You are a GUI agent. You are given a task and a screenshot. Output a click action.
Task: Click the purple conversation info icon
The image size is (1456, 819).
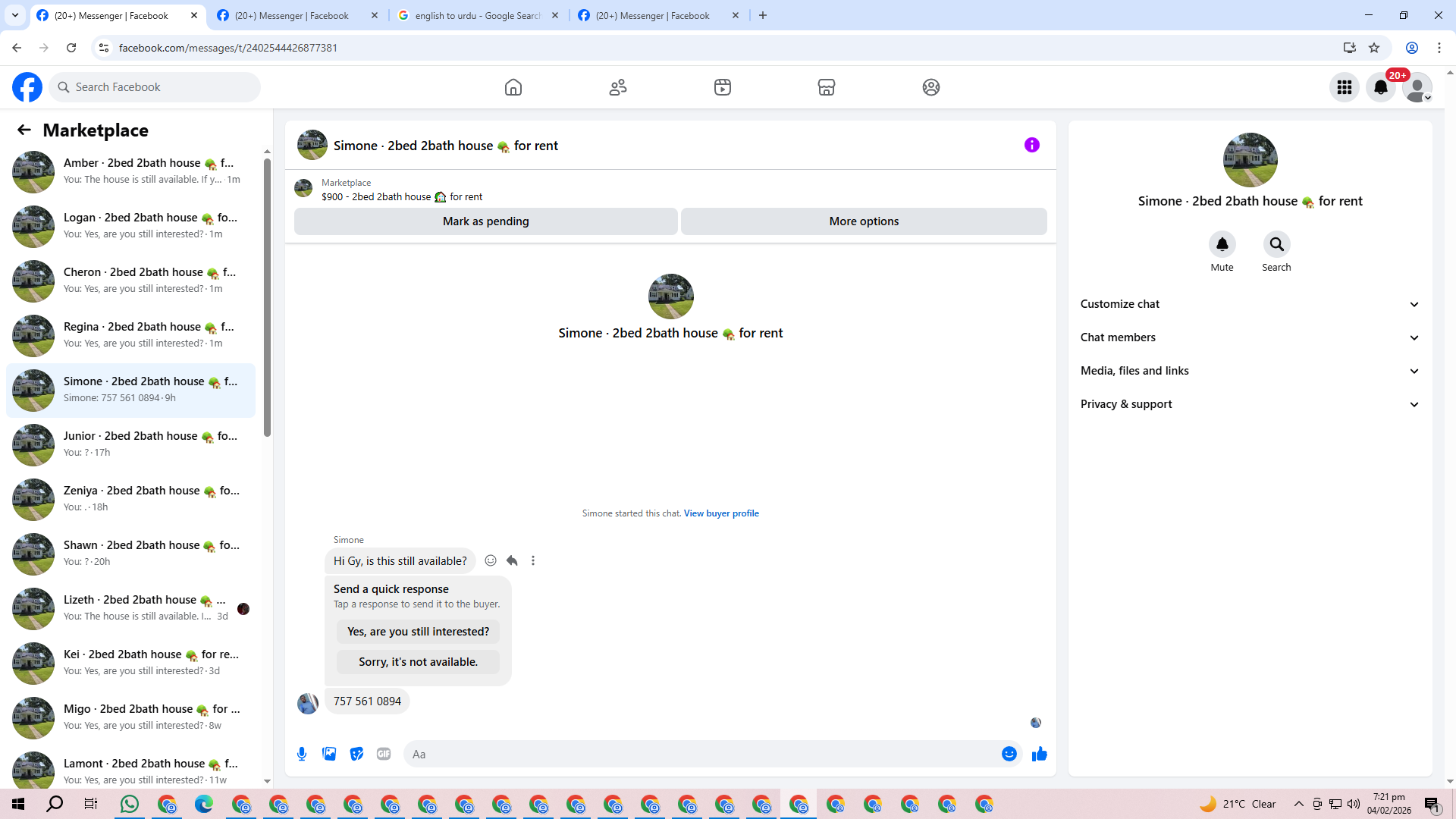pyautogui.click(x=1031, y=145)
